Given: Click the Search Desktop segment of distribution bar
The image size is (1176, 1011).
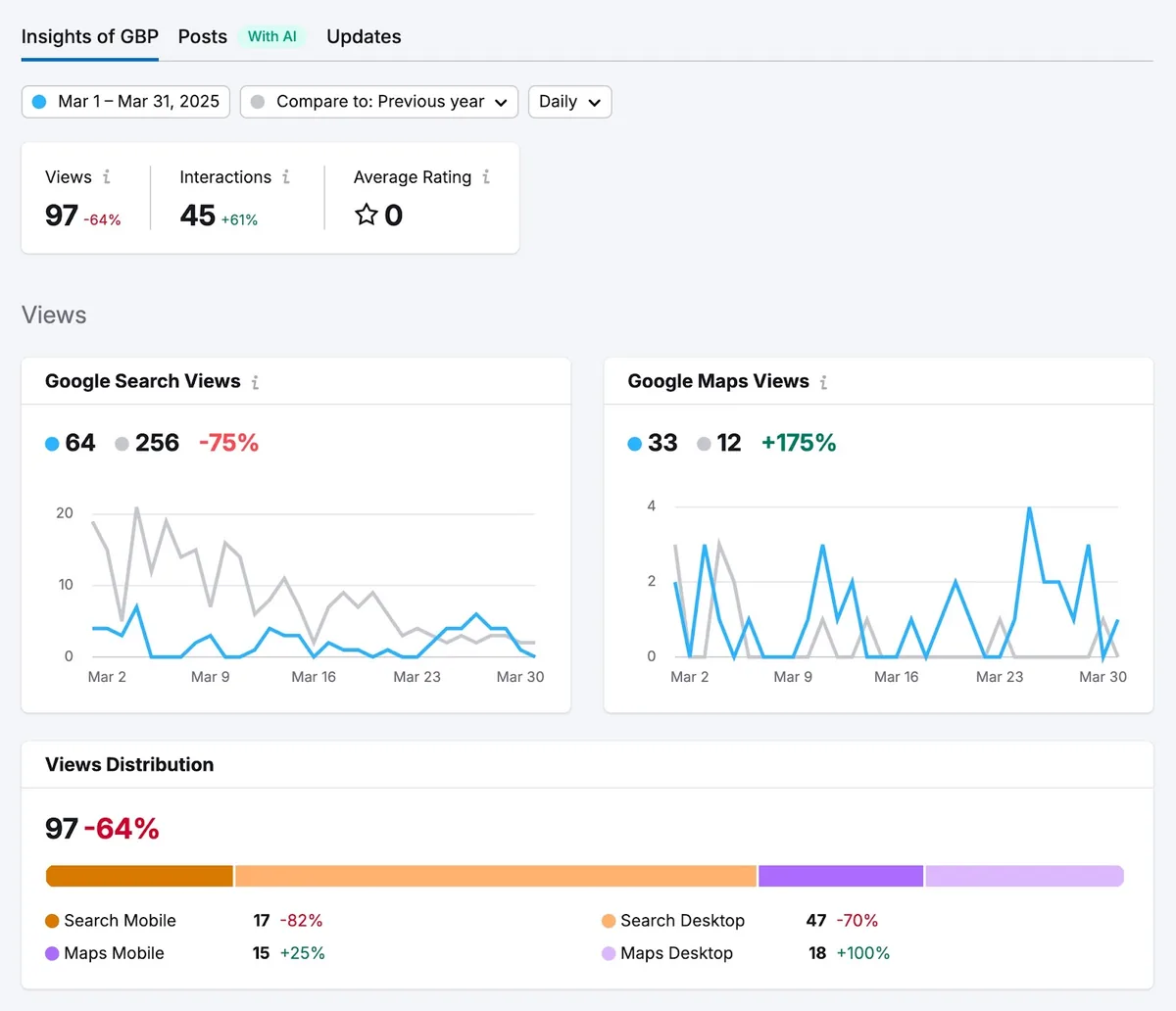Looking at the screenshot, I should pyautogui.click(x=496, y=876).
